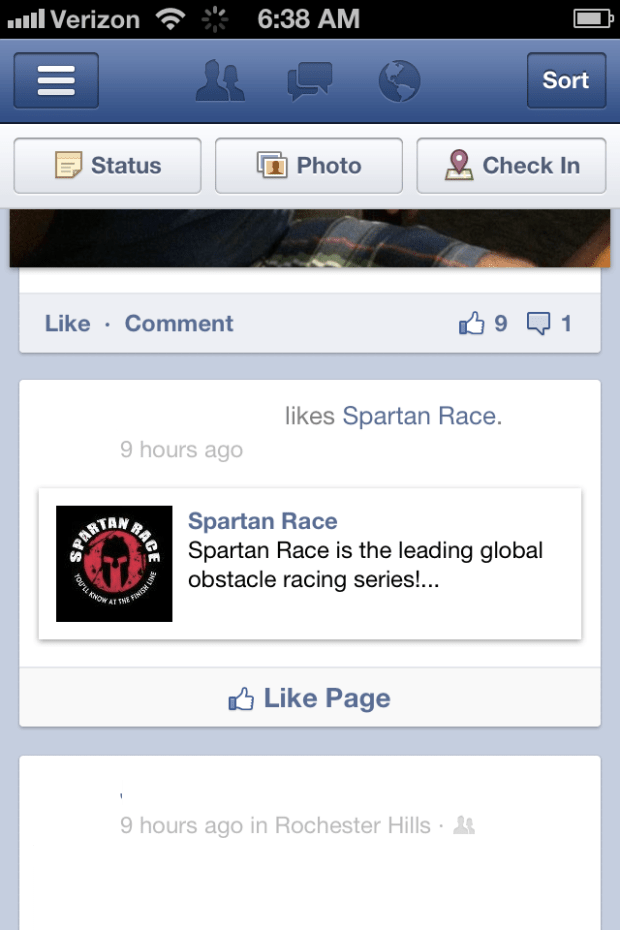Like the photo post

tap(68, 323)
